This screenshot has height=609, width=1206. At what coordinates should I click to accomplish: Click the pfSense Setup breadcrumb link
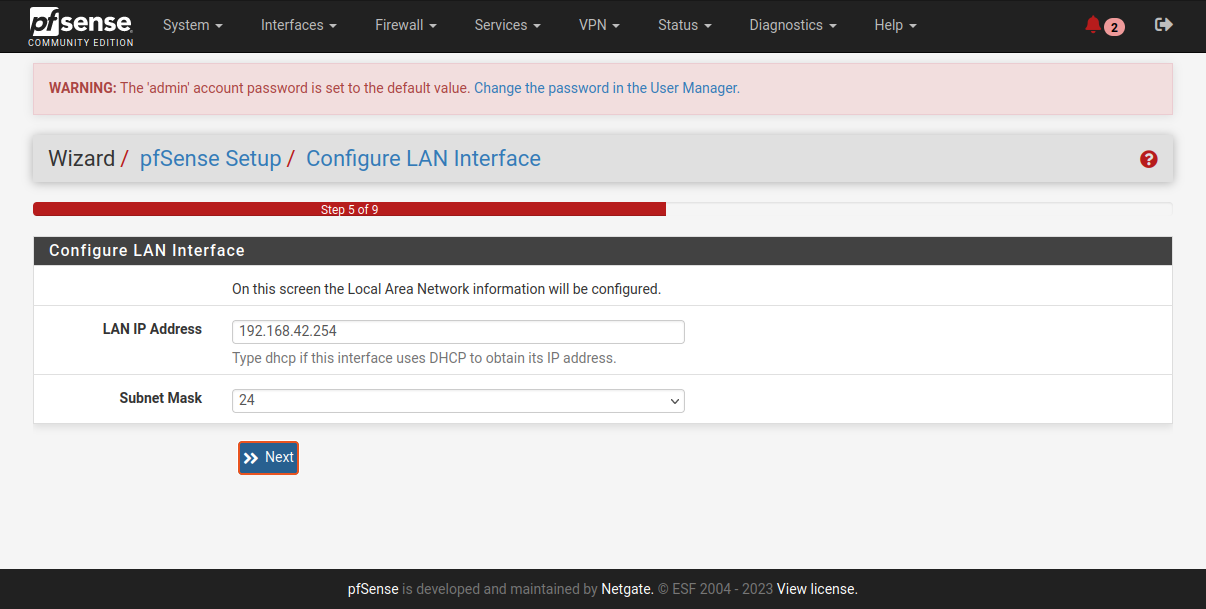[210, 159]
